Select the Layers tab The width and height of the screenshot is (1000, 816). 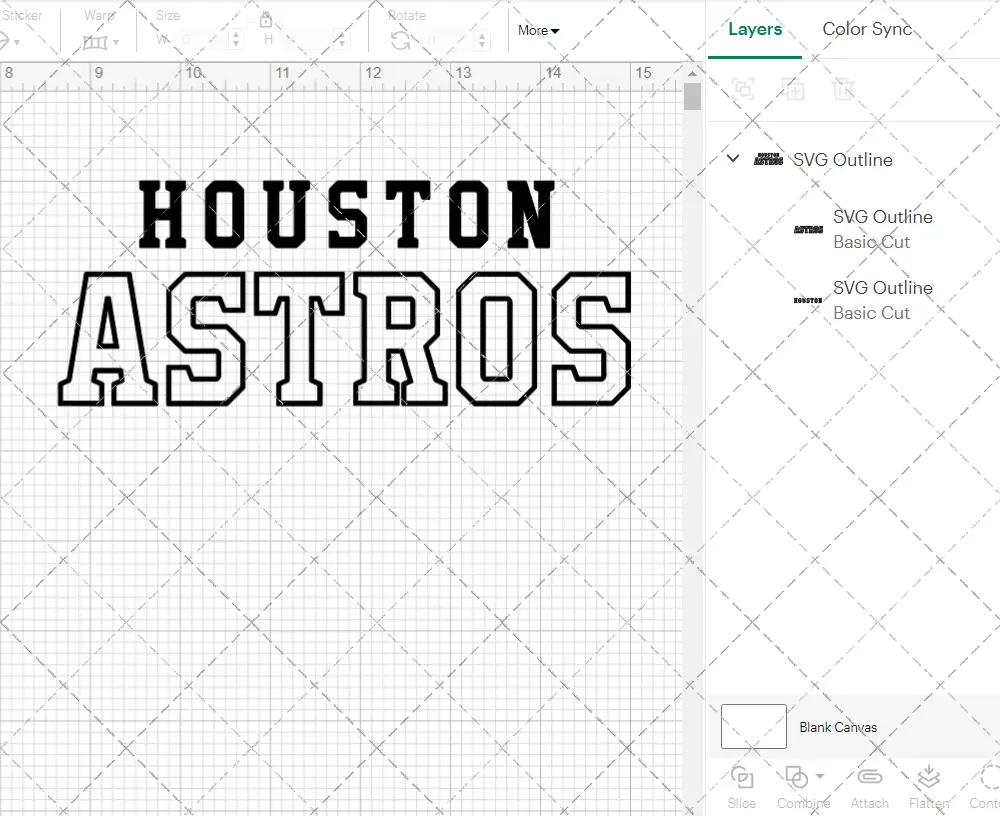pyautogui.click(x=754, y=29)
